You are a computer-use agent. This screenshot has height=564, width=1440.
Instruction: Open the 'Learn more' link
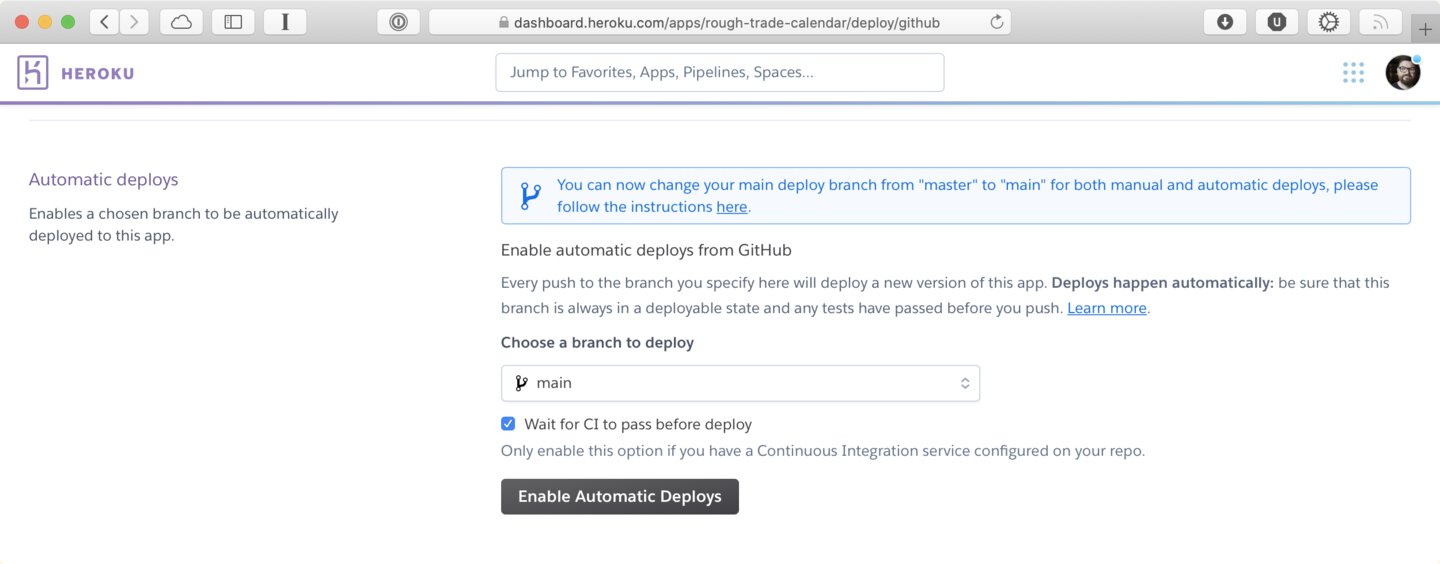(x=1107, y=308)
